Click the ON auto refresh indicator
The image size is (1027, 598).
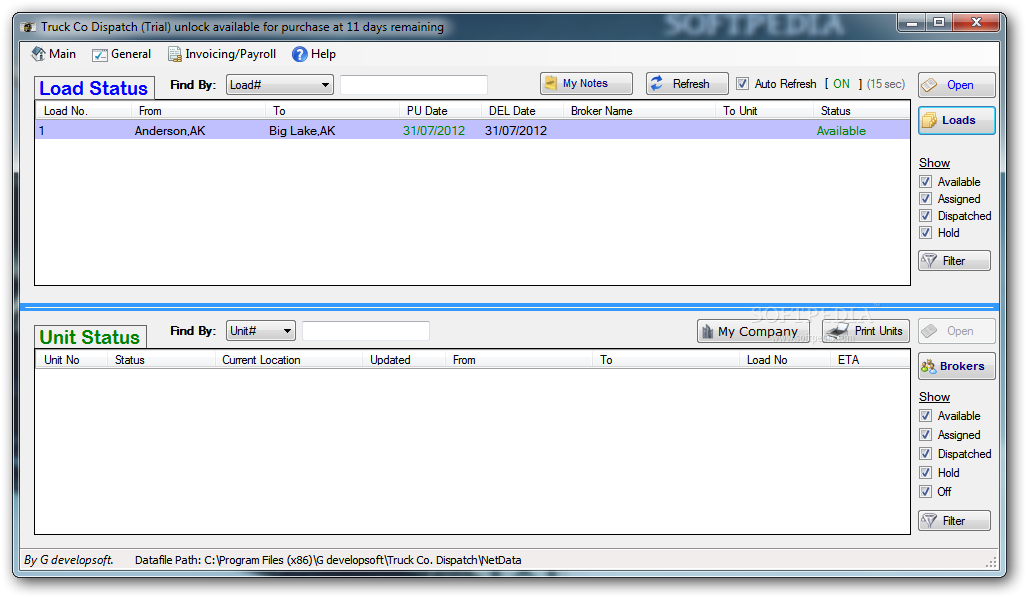pyautogui.click(x=842, y=84)
